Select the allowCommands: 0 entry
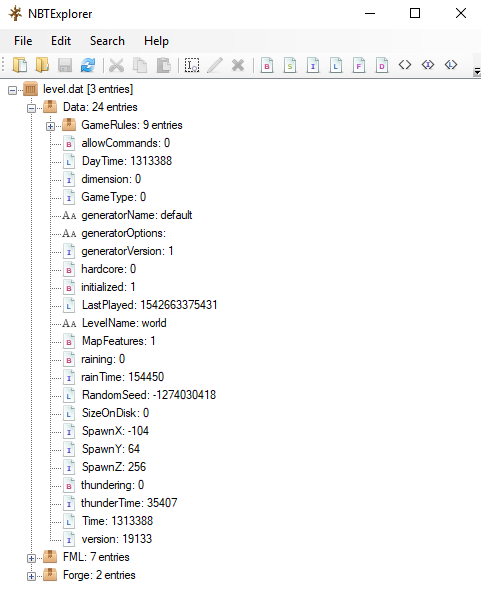The image size is (481, 612). pos(126,143)
